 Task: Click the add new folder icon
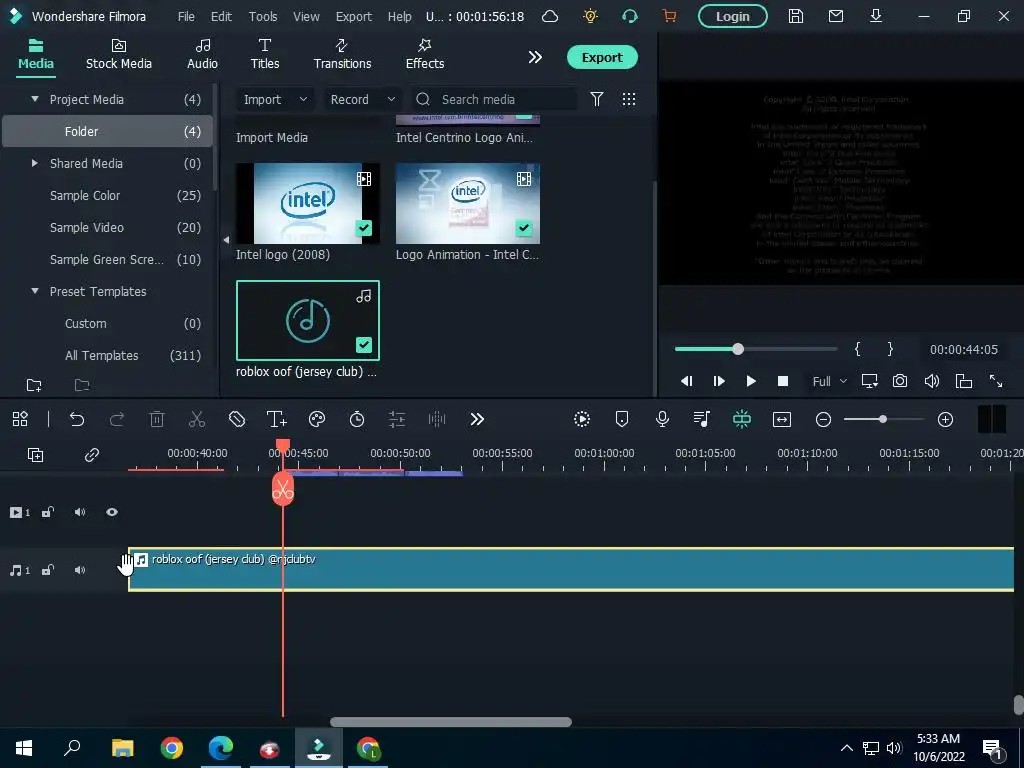pos(34,385)
